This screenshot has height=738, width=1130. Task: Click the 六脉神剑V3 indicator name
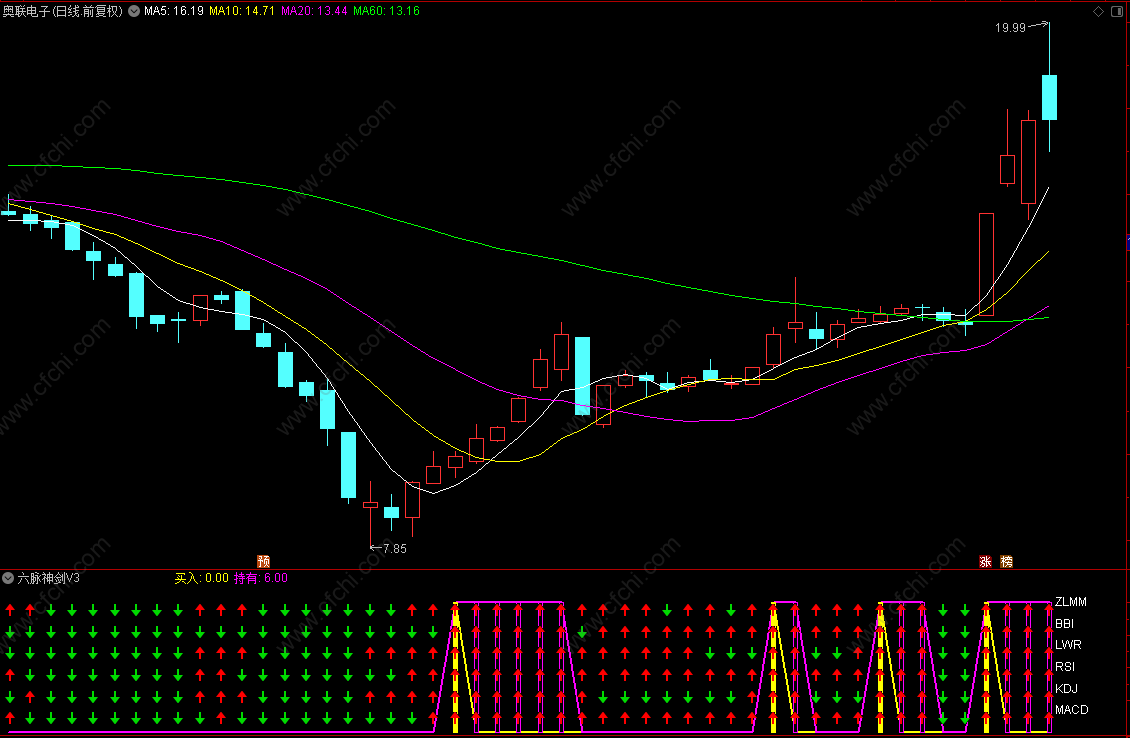48,578
